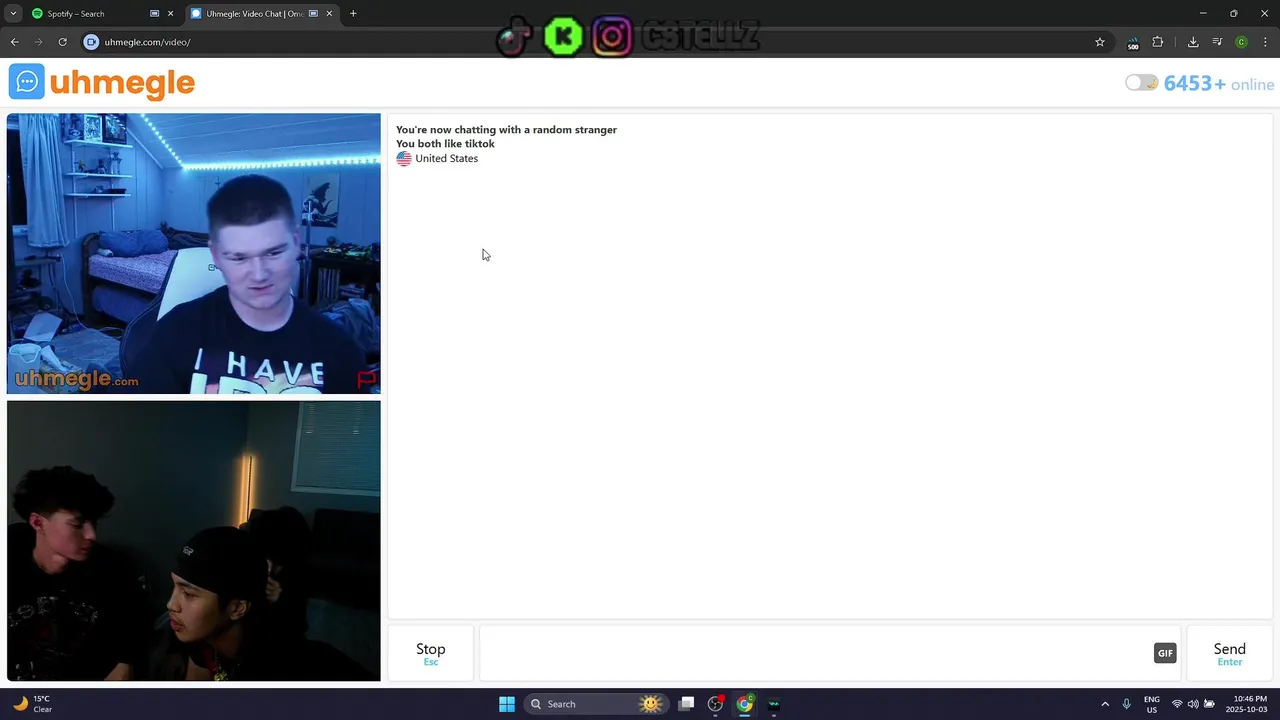
Task: Bookmark this page with the star icon
Action: (1100, 42)
